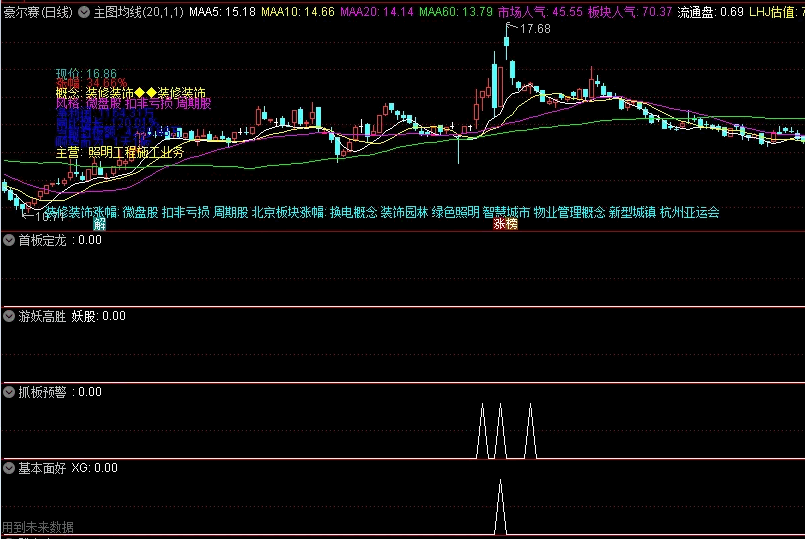
Task: Click the 装饰园林 concept tag
Action: pos(404,213)
